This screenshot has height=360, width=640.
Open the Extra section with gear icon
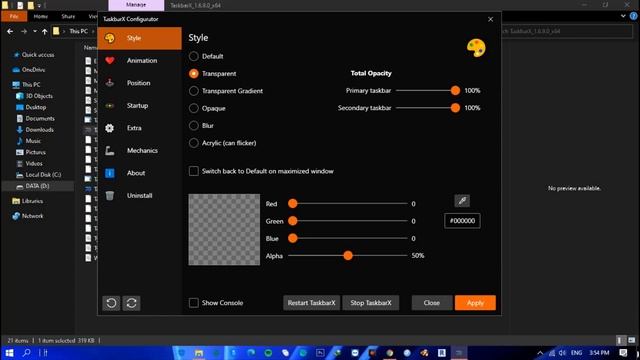tap(140, 128)
